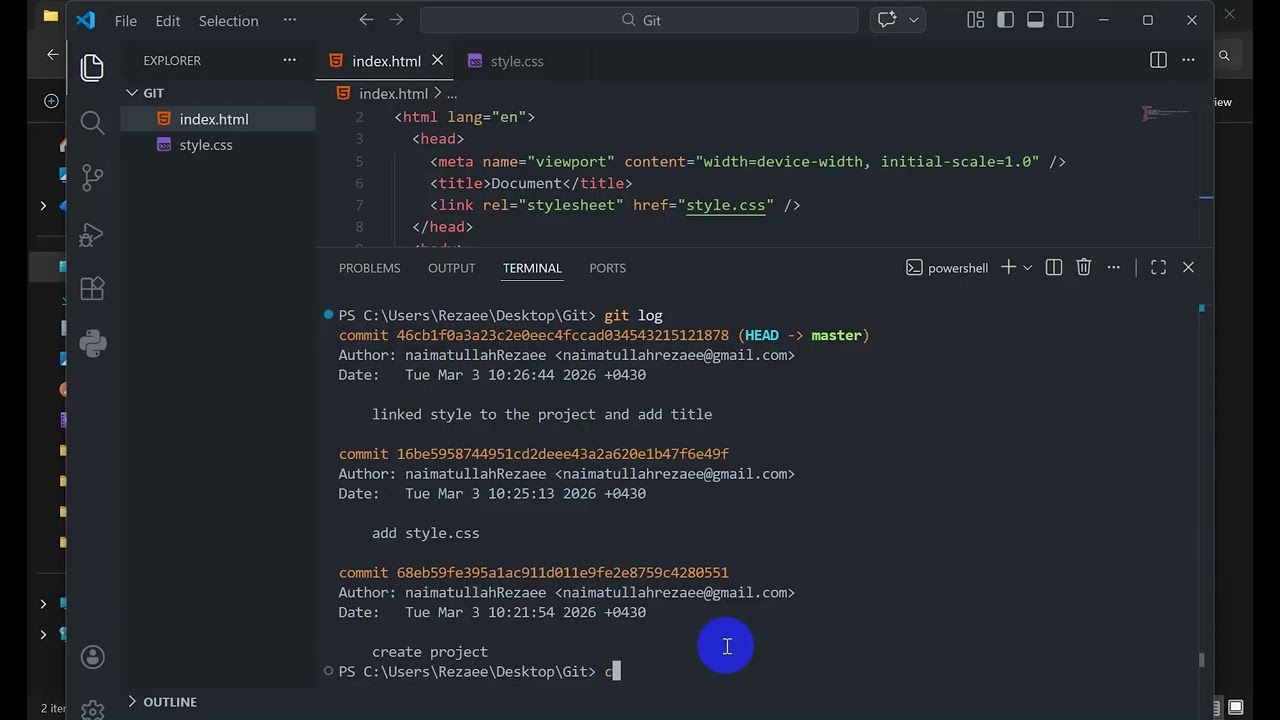Open the Run and Debug view
Screen dimensions: 1280x720
point(92,234)
